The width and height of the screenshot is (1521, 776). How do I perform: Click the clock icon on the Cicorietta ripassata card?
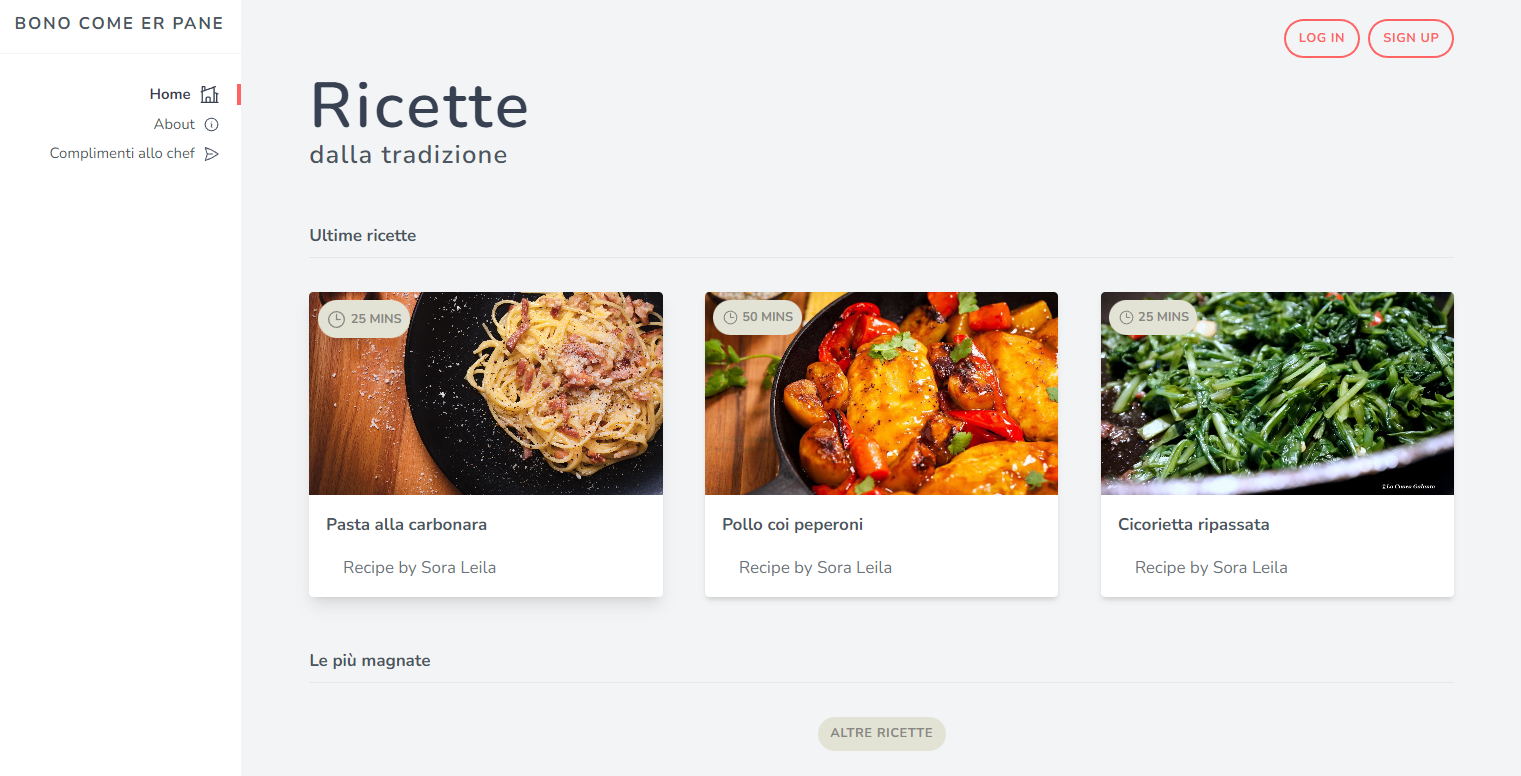click(x=1125, y=317)
